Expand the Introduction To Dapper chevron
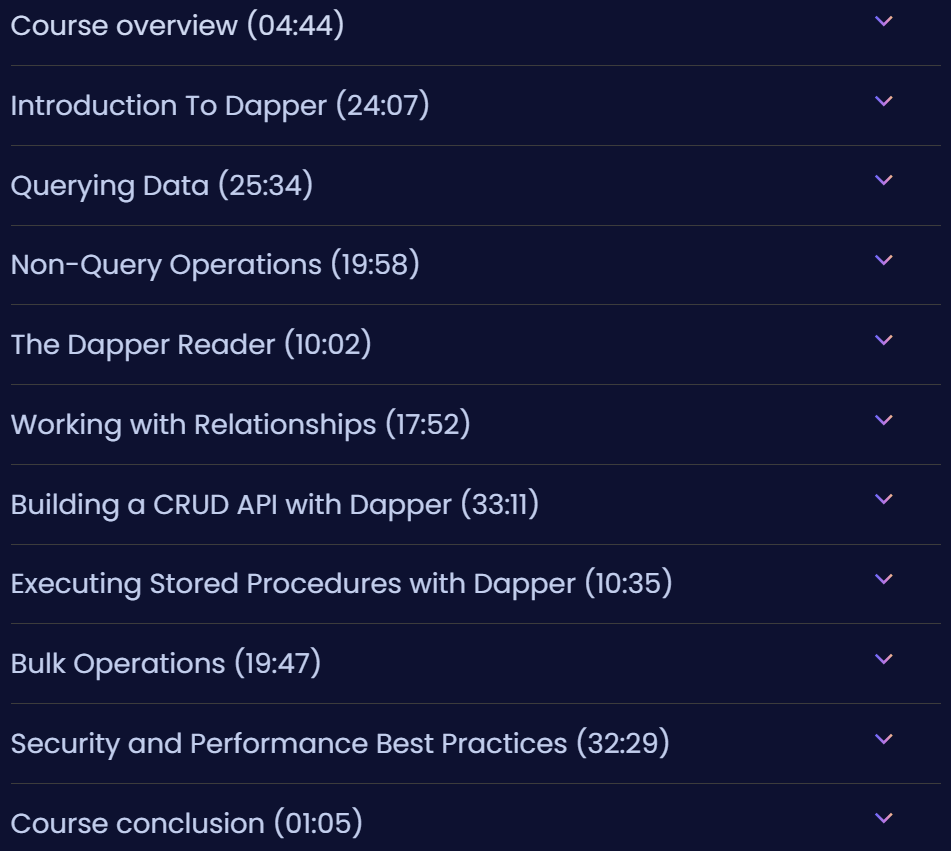Screen dimensions: 951x851 coord(884,101)
